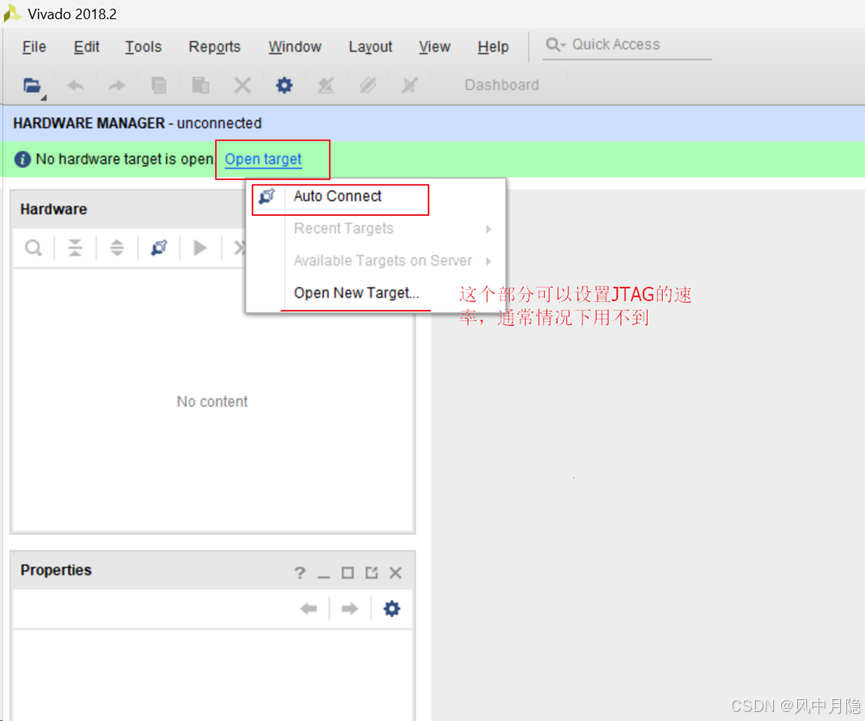Click the Hardware panel title
The width and height of the screenshot is (865, 721).
(x=54, y=210)
